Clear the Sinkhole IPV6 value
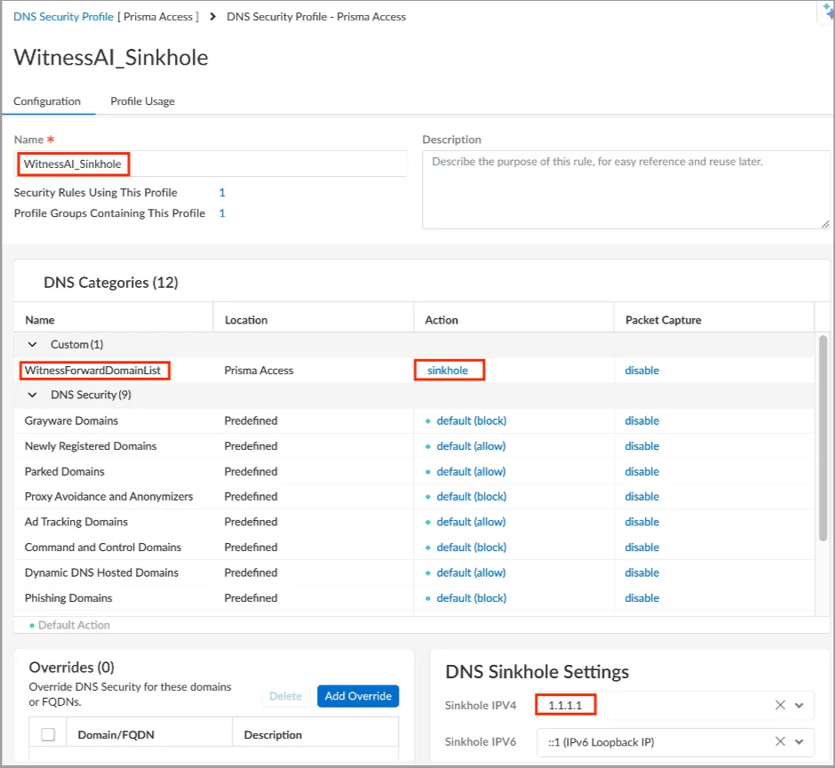835x768 pixels. (x=780, y=741)
